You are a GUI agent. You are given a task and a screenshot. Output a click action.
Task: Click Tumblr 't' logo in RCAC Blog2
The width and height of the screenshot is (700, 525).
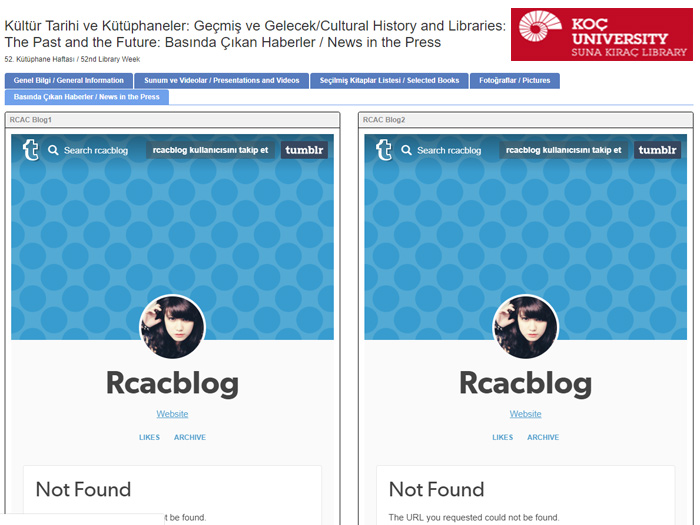383,150
